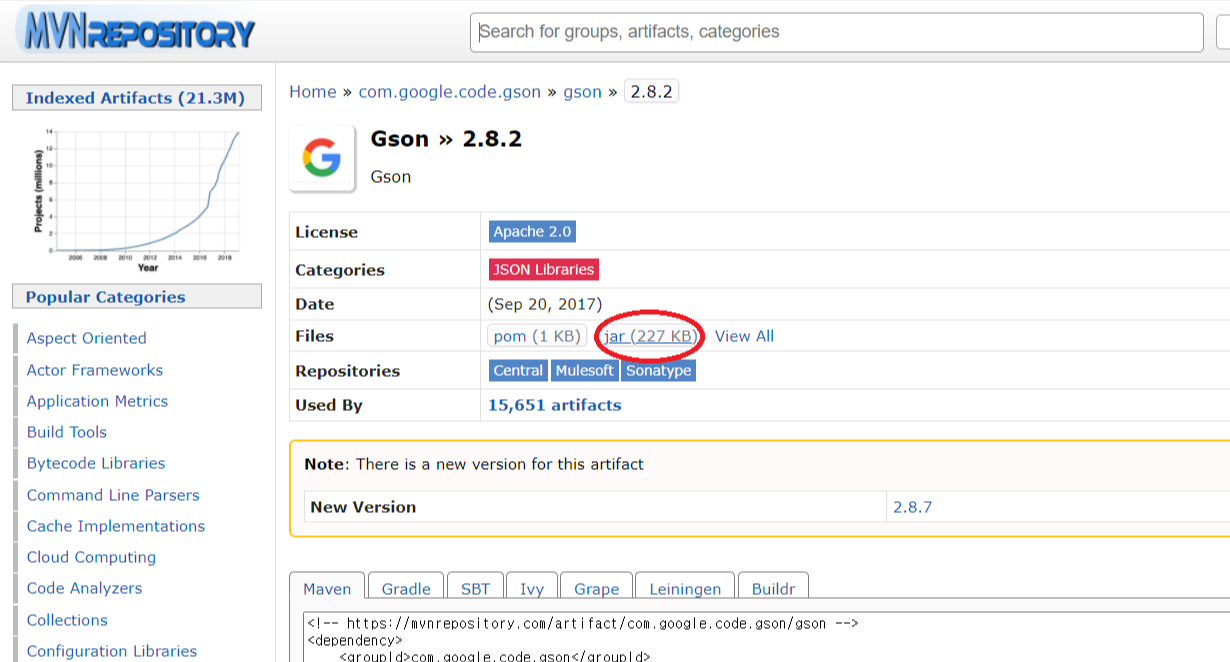This screenshot has width=1230, height=662.
Task: Download the jar (227 KB) file
Action: tap(650, 336)
